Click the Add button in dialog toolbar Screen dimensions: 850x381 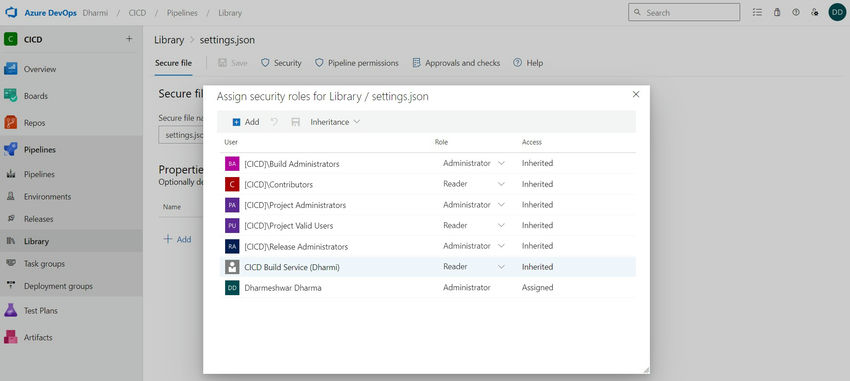point(246,122)
